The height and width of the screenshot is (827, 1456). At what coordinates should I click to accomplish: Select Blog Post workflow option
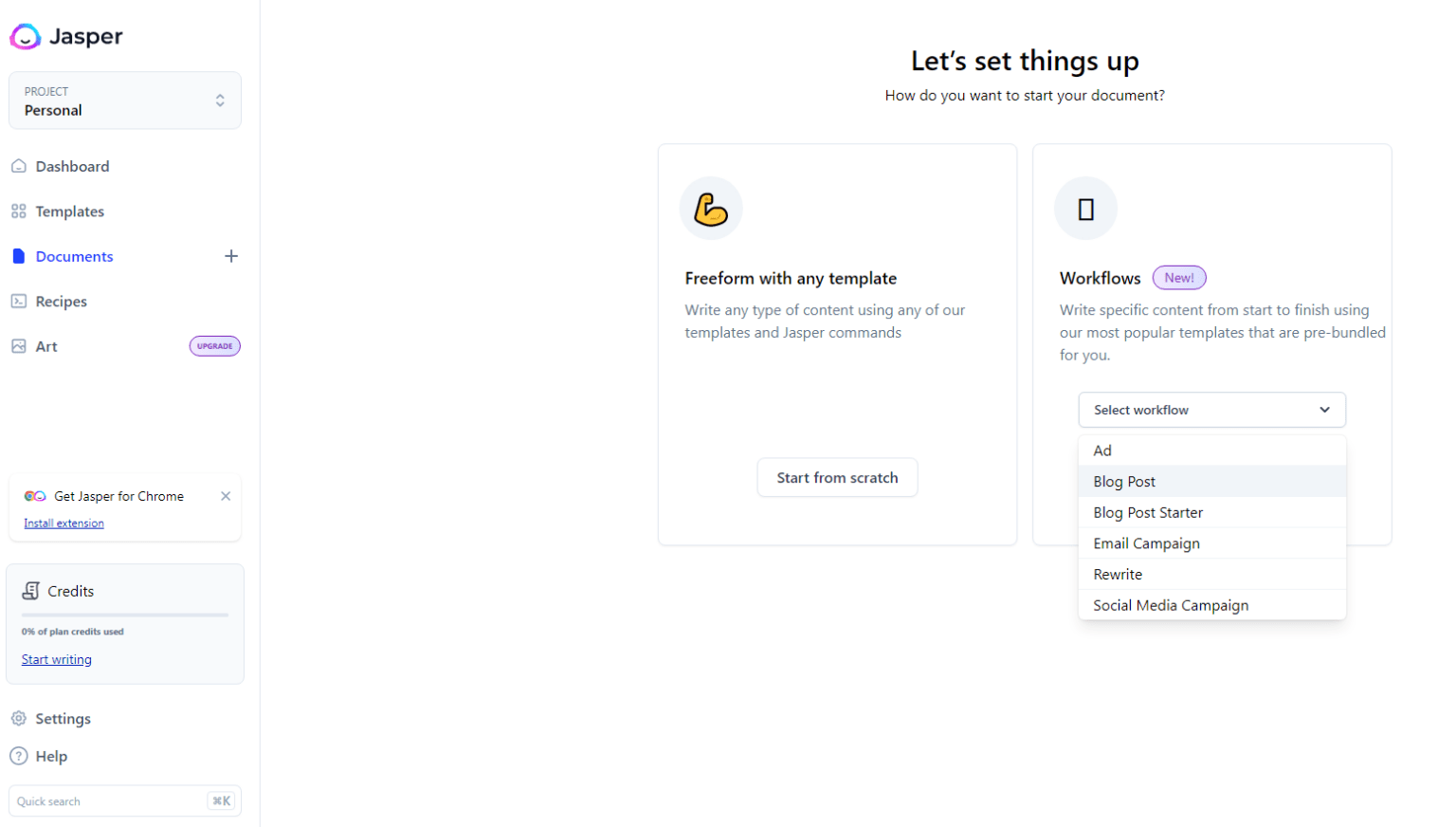tap(1124, 482)
